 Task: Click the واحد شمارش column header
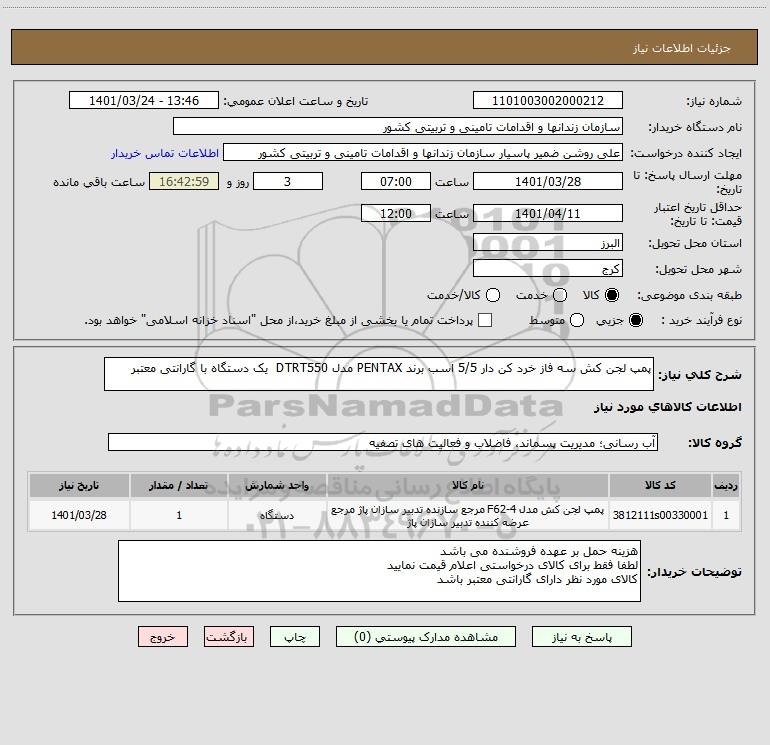[277, 486]
